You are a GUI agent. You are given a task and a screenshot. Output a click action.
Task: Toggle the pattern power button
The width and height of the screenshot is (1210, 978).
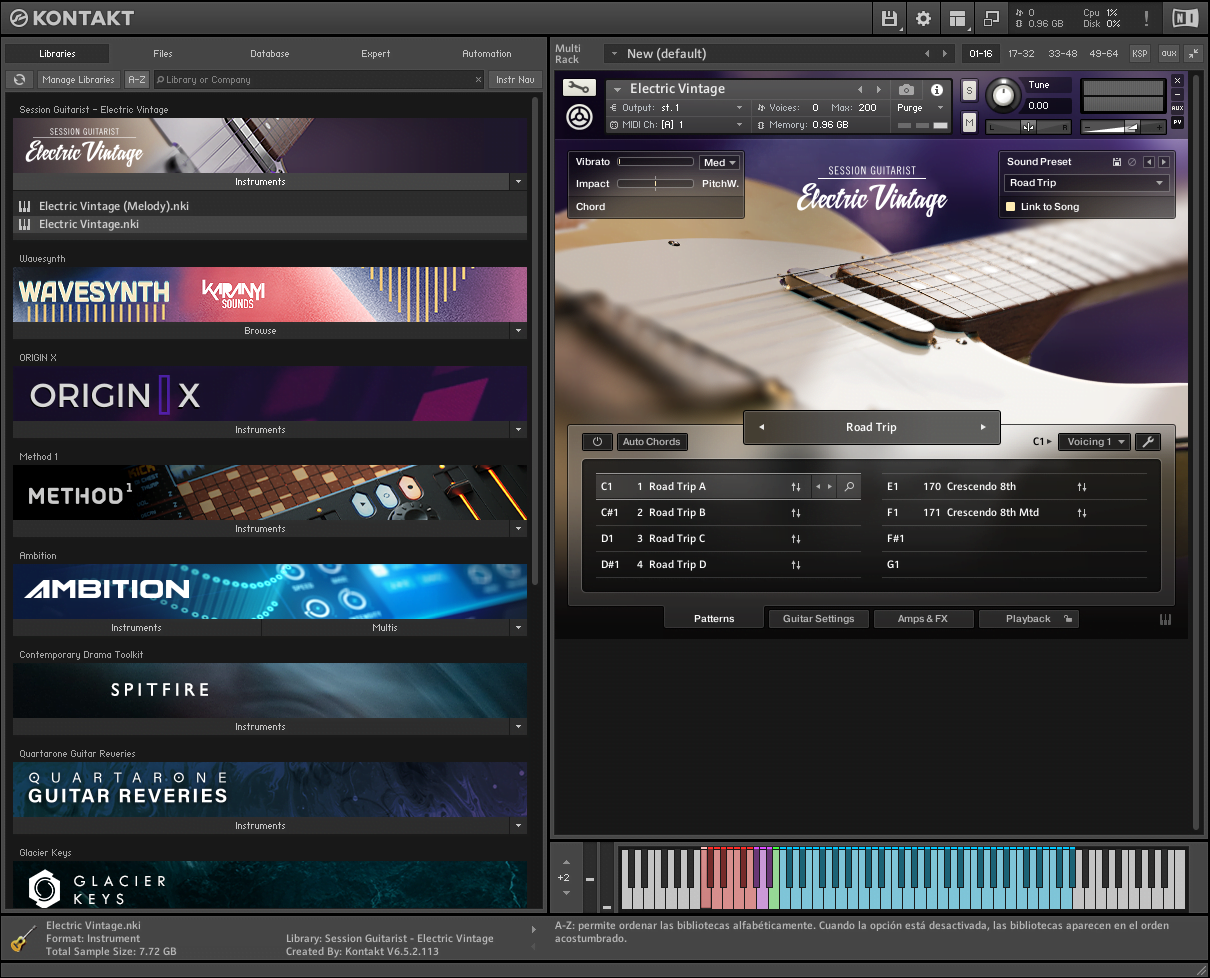(x=597, y=442)
